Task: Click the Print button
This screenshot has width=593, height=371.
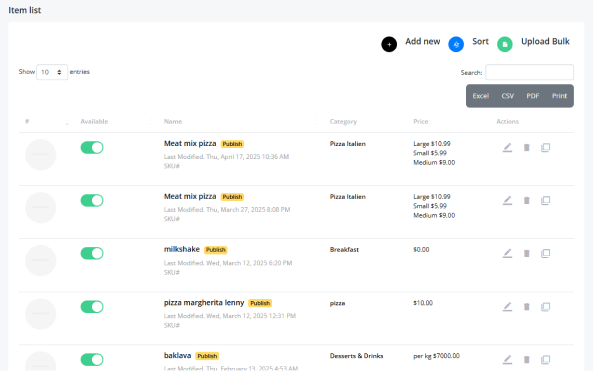Action: 559,96
